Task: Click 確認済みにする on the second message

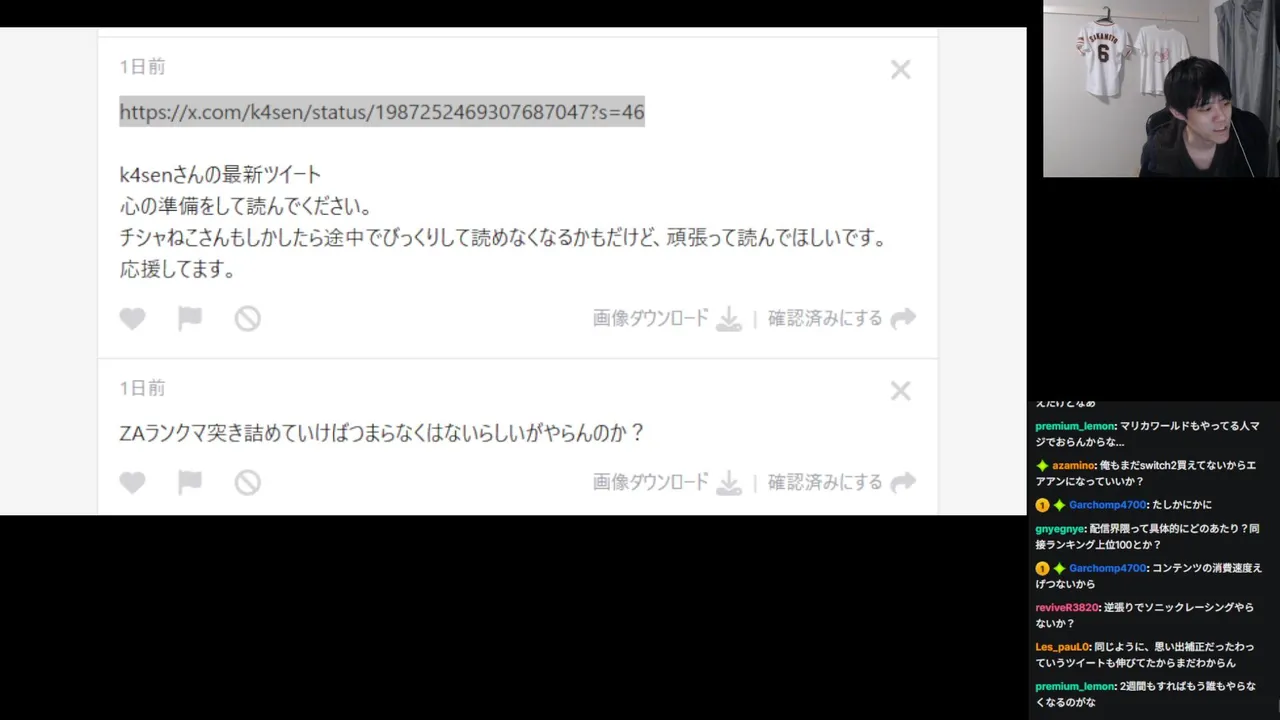Action: point(825,483)
